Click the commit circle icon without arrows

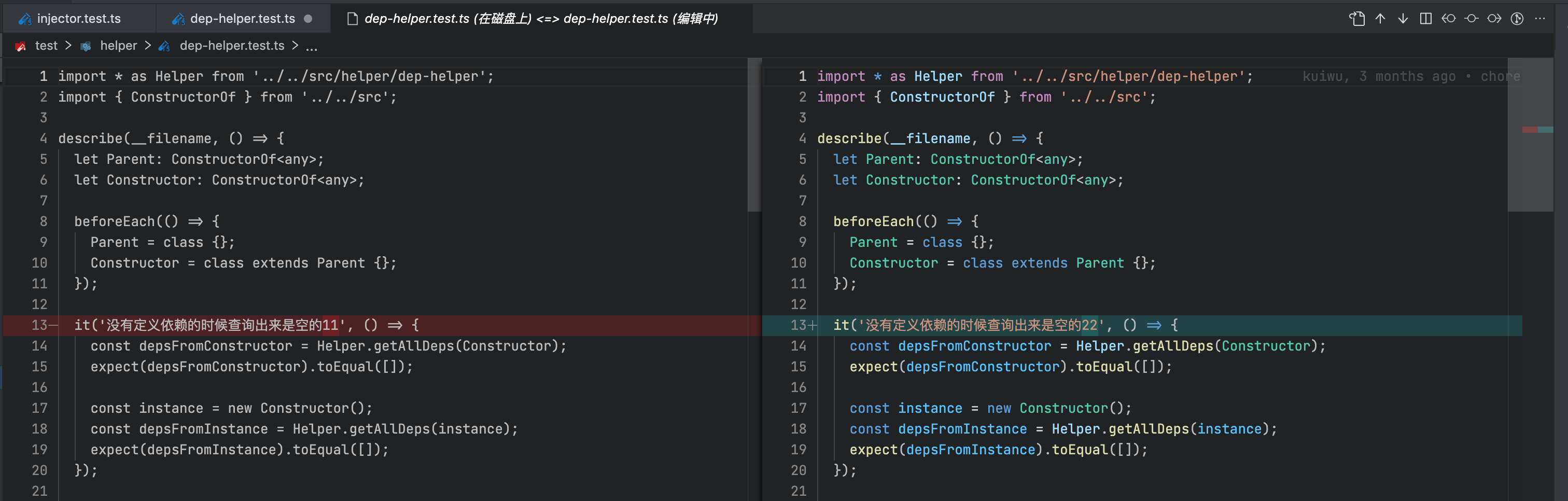pyautogui.click(x=1471, y=19)
